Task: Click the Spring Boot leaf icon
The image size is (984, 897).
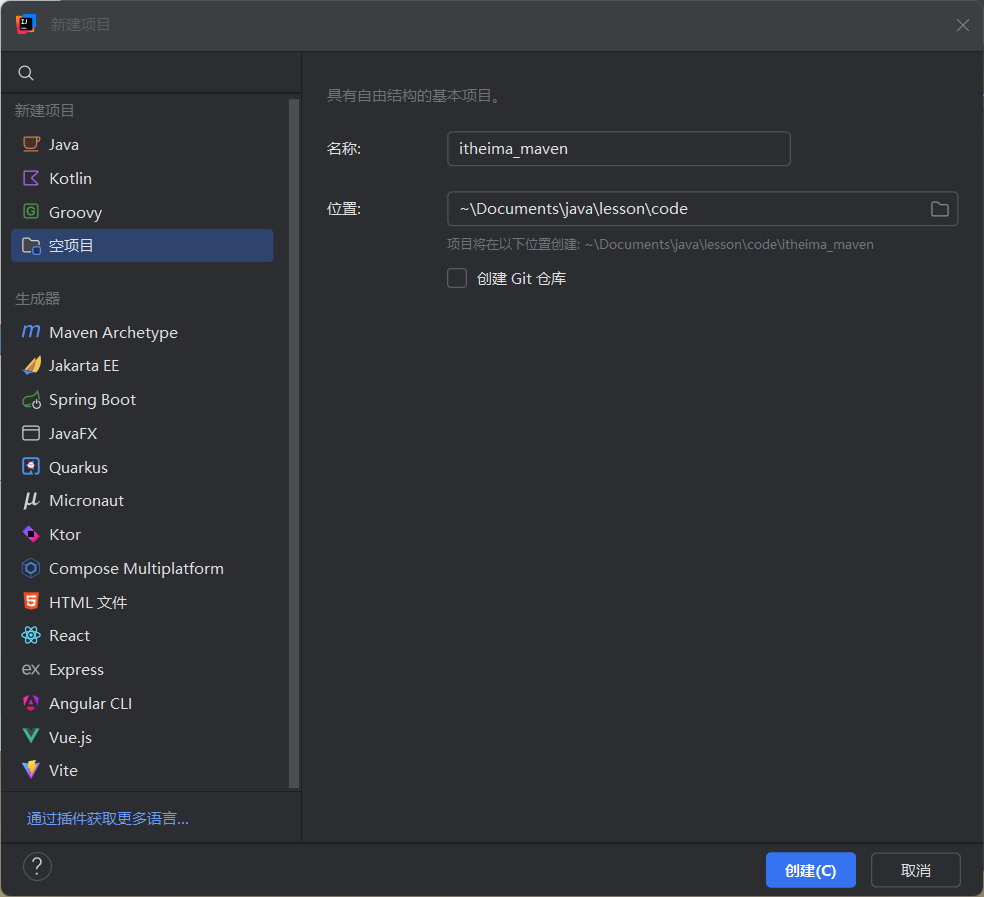Action: point(31,400)
